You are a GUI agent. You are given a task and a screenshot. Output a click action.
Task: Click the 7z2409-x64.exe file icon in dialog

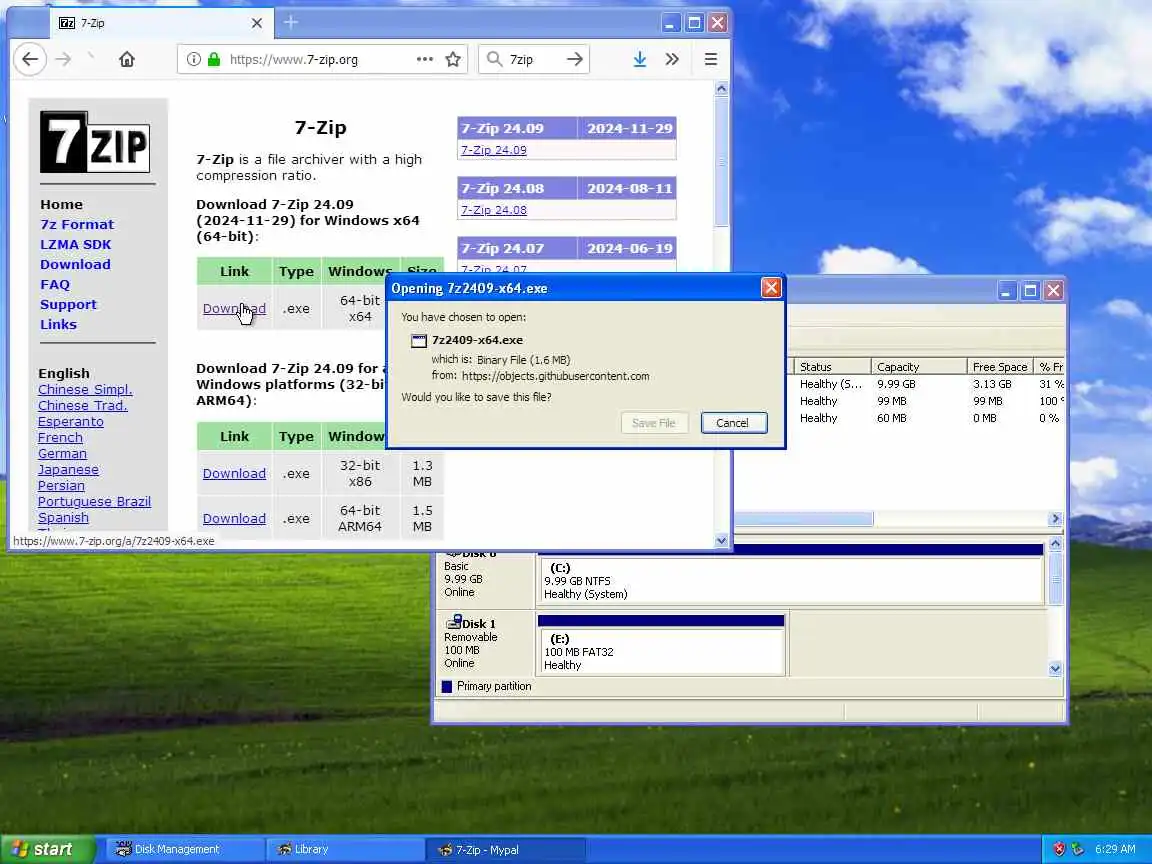[x=419, y=341]
